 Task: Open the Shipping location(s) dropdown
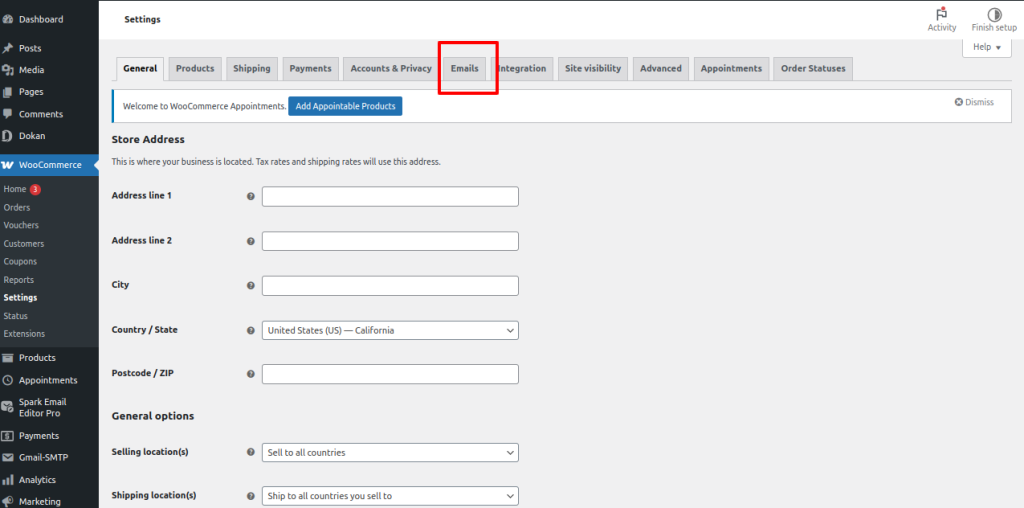[390, 496]
